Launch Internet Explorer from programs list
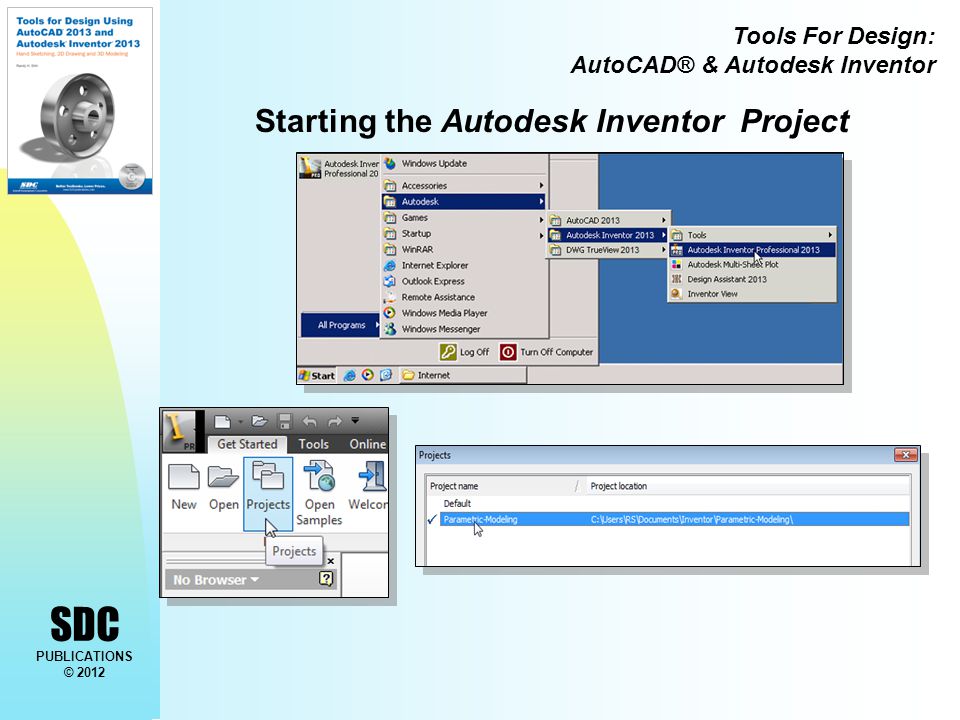The image size is (960, 720). click(464, 265)
